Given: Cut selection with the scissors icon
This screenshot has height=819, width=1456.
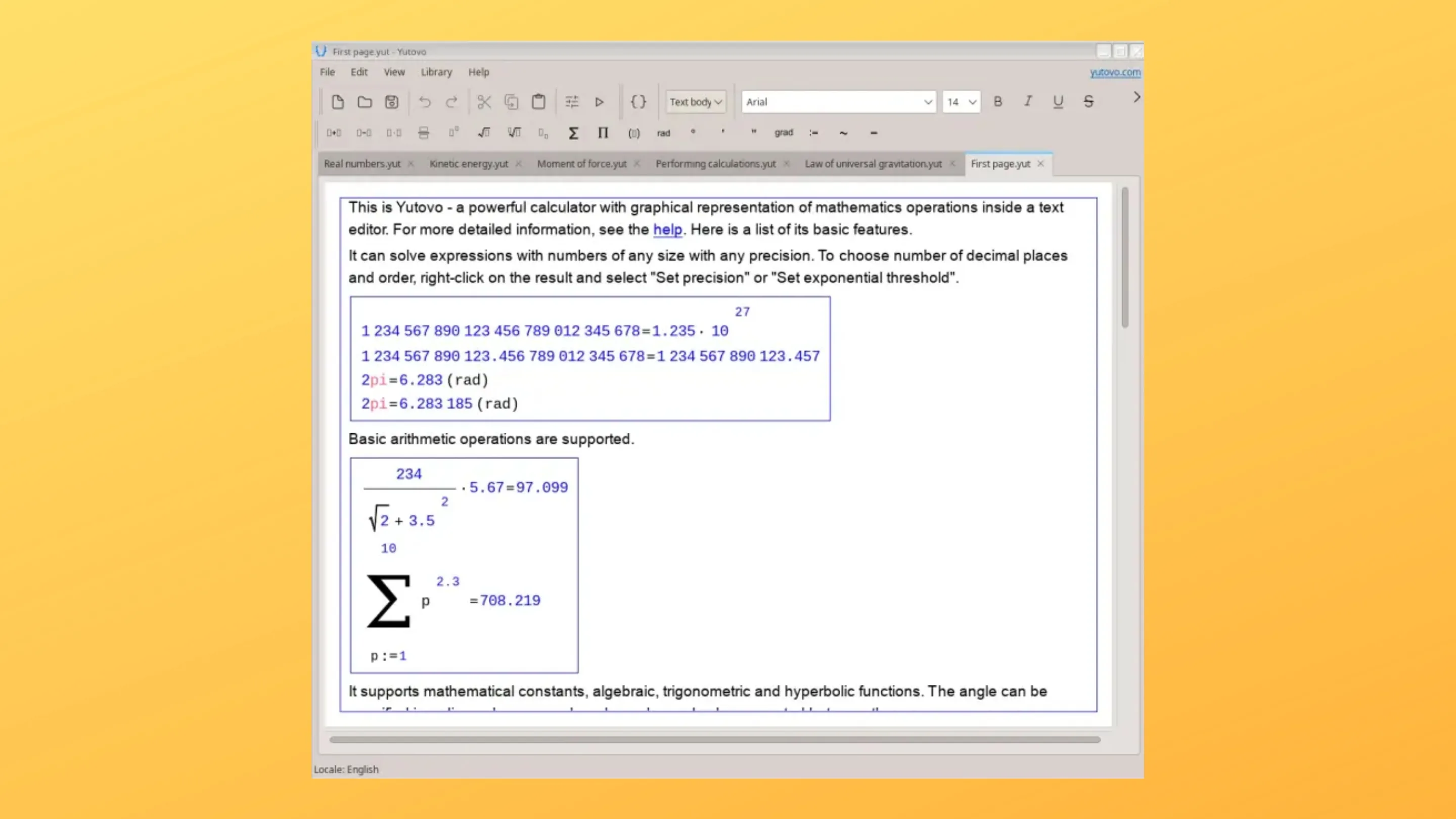Looking at the screenshot, I should coord(484,102).
